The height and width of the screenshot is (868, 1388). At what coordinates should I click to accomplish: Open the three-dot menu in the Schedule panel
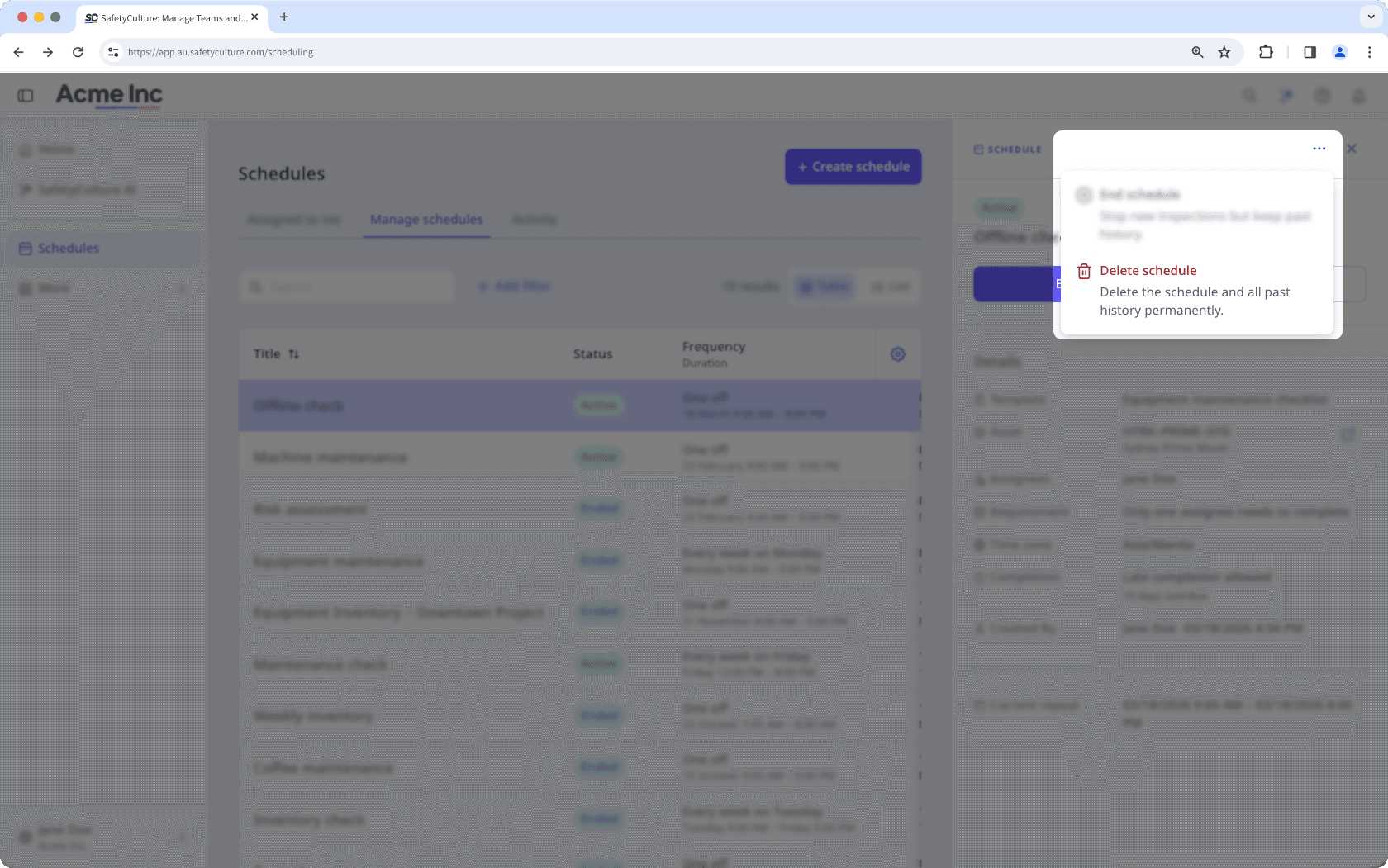click(x=1319, y=149)
